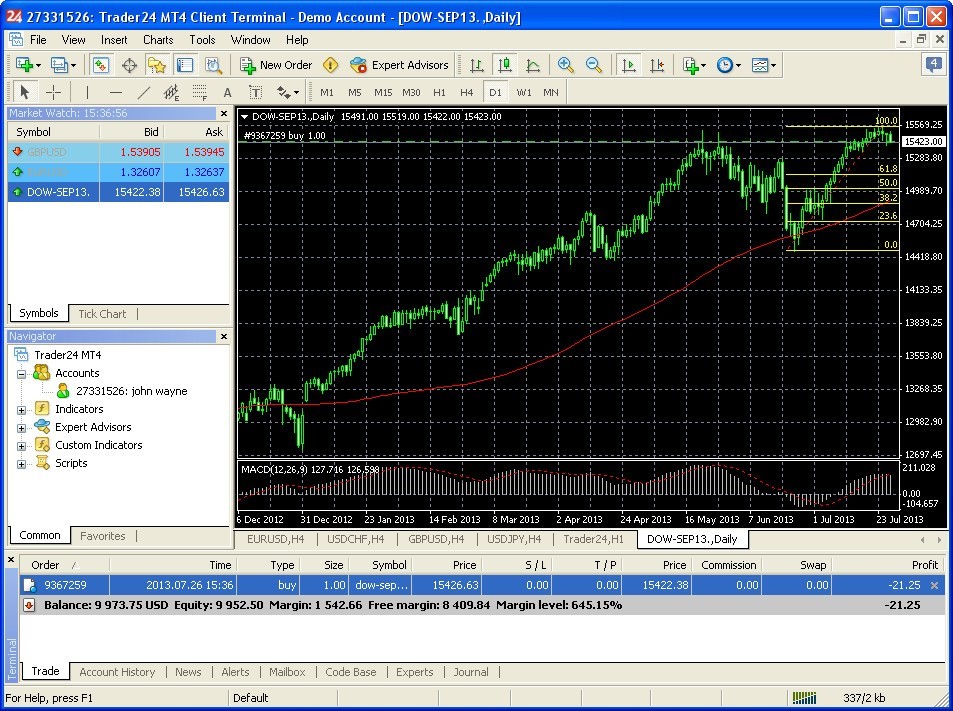This screenshot has width=953, height=711.
Task: Close the open buy order 9367259
Action: [x=935, y=585]
